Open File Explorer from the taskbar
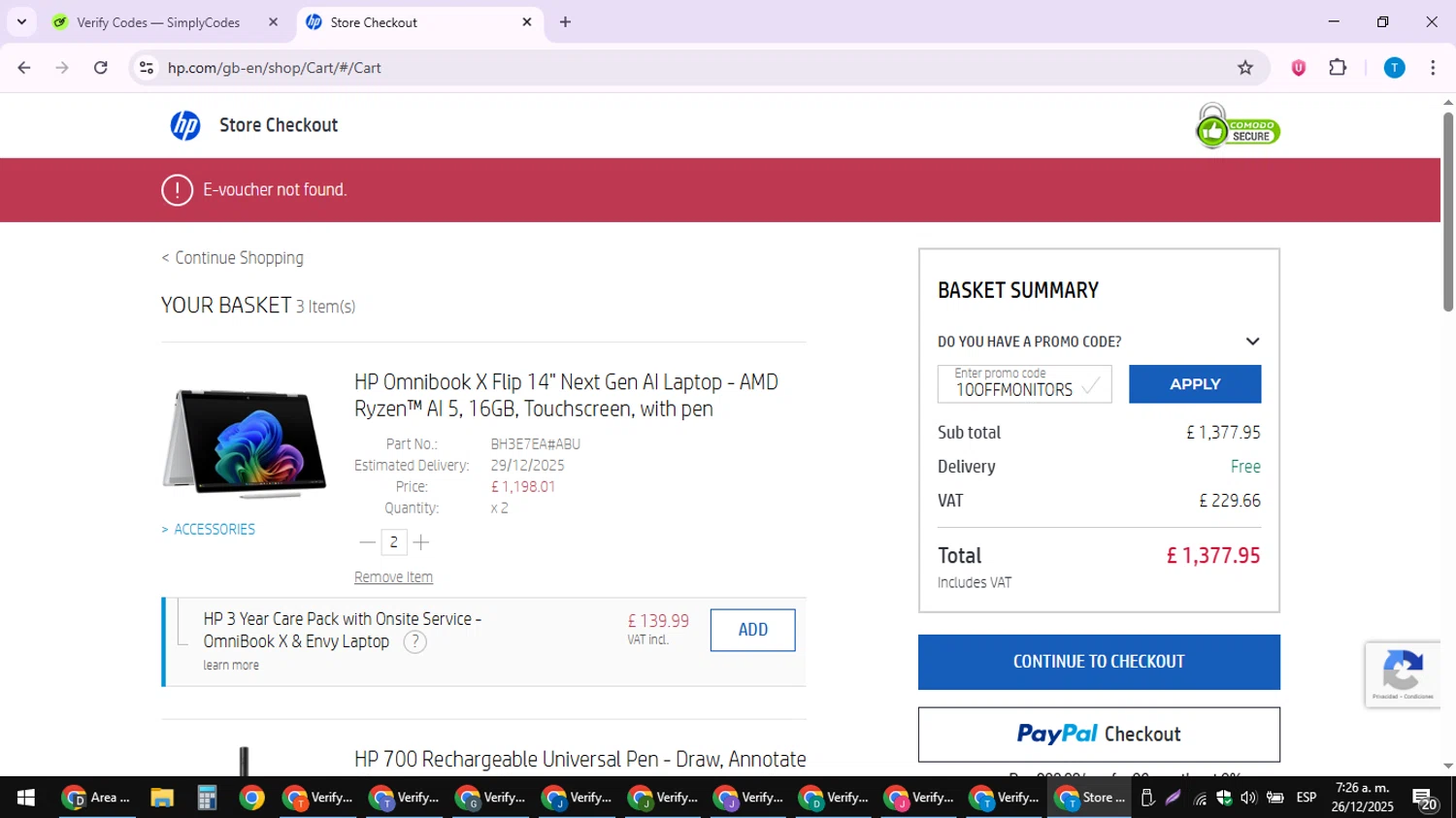Viewport: 1456px width, 818px height. [x=162, y=798]
